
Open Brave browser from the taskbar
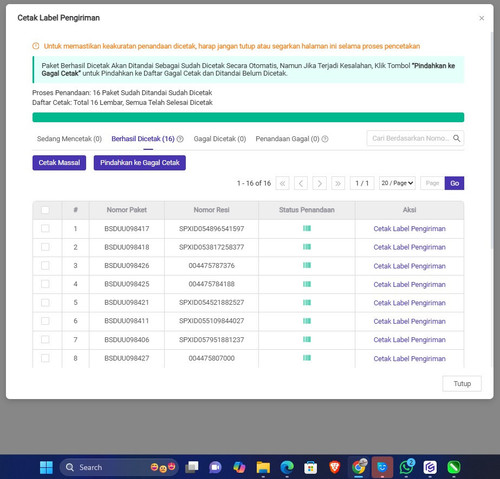(x=334, y=467)
